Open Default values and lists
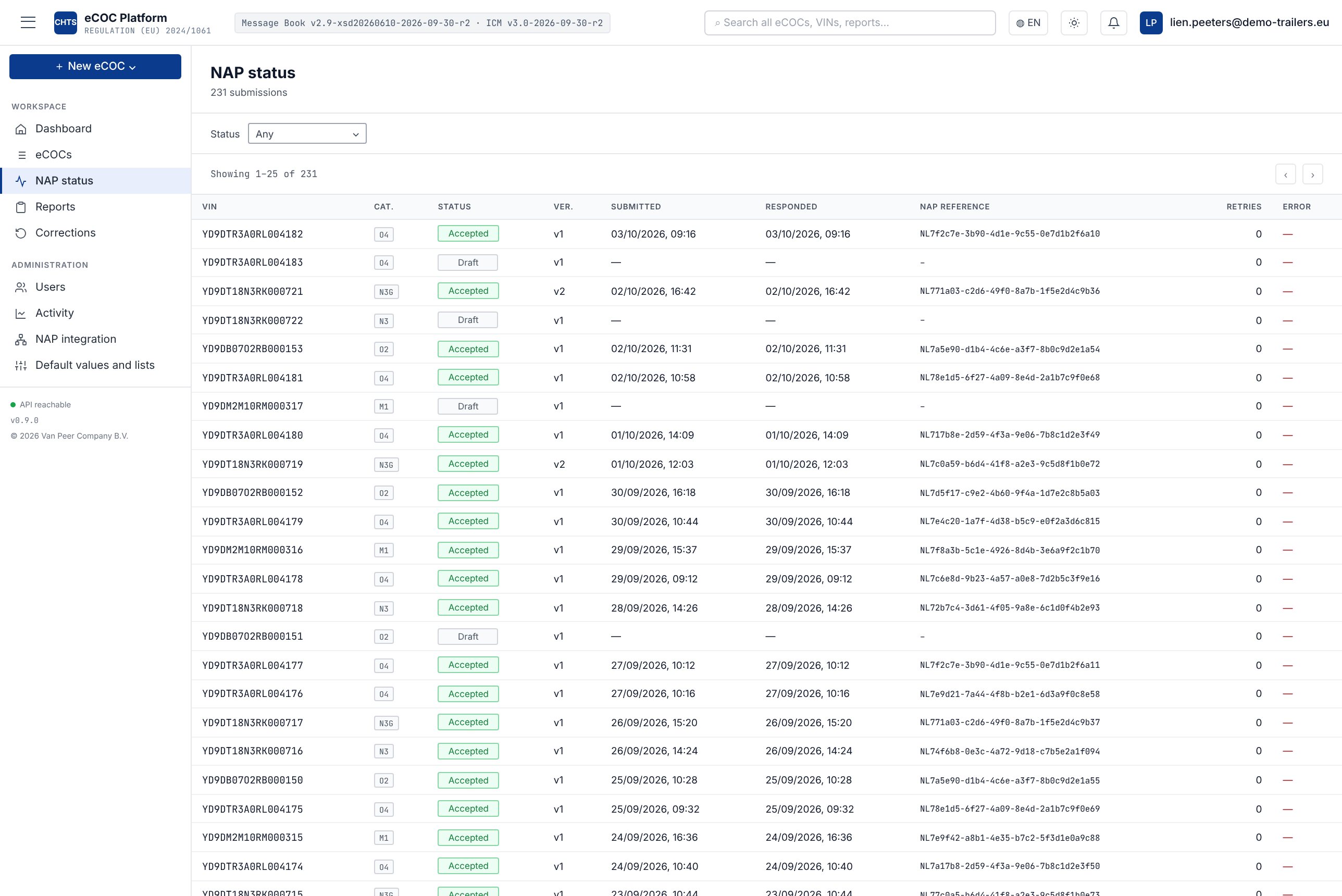 click(x=95, y=365)
